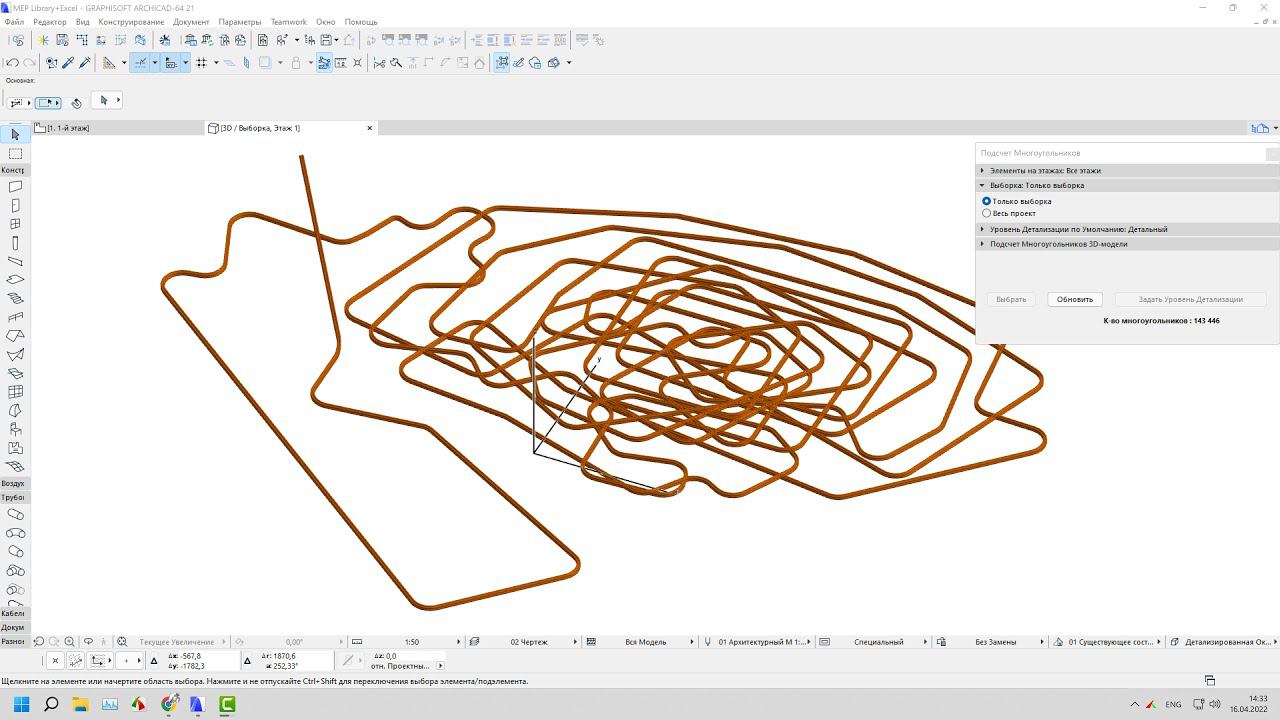Click the zoom in magnifier icon
The height and width of the screenshot is (720, 1280).
[70, 642]
